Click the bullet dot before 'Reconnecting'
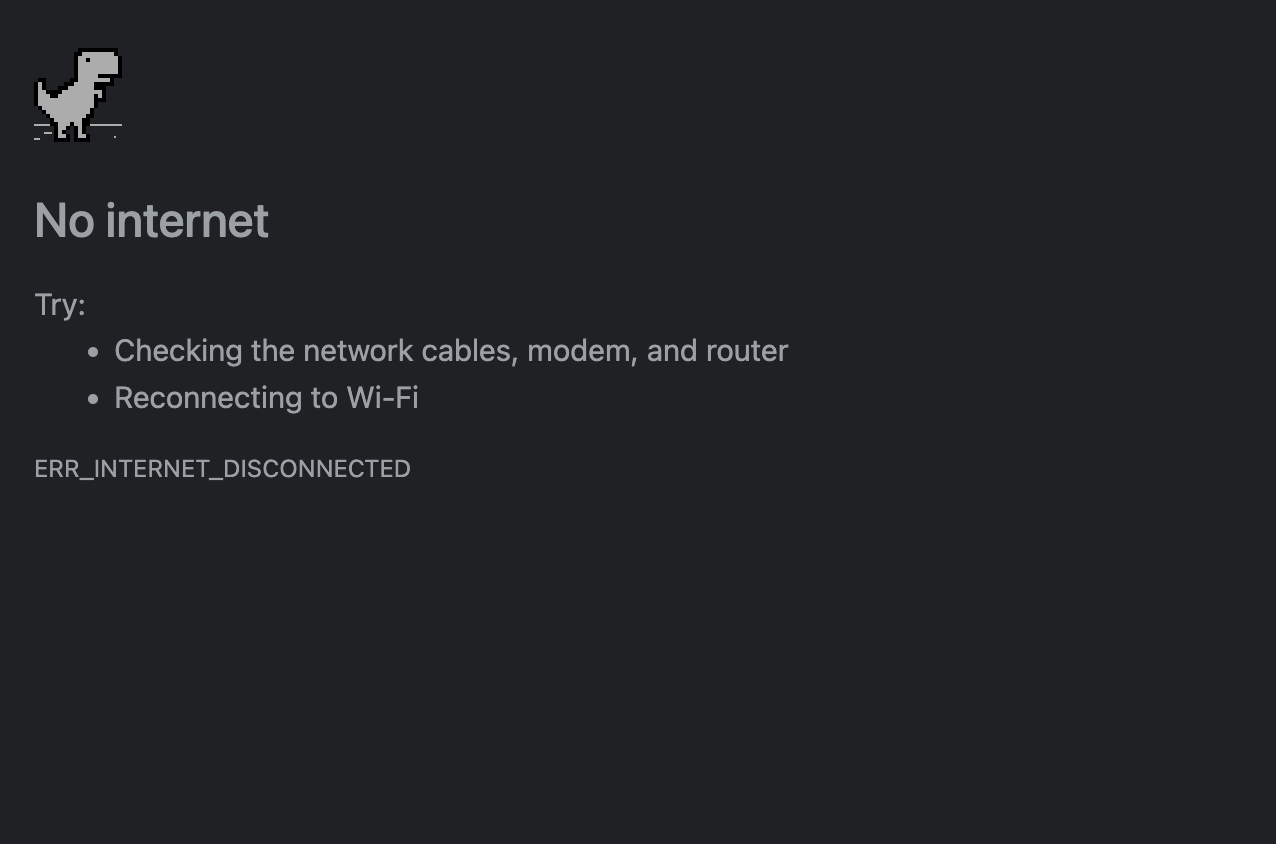1276x844 pixels. pyautogui.click(x=93, y=399)
